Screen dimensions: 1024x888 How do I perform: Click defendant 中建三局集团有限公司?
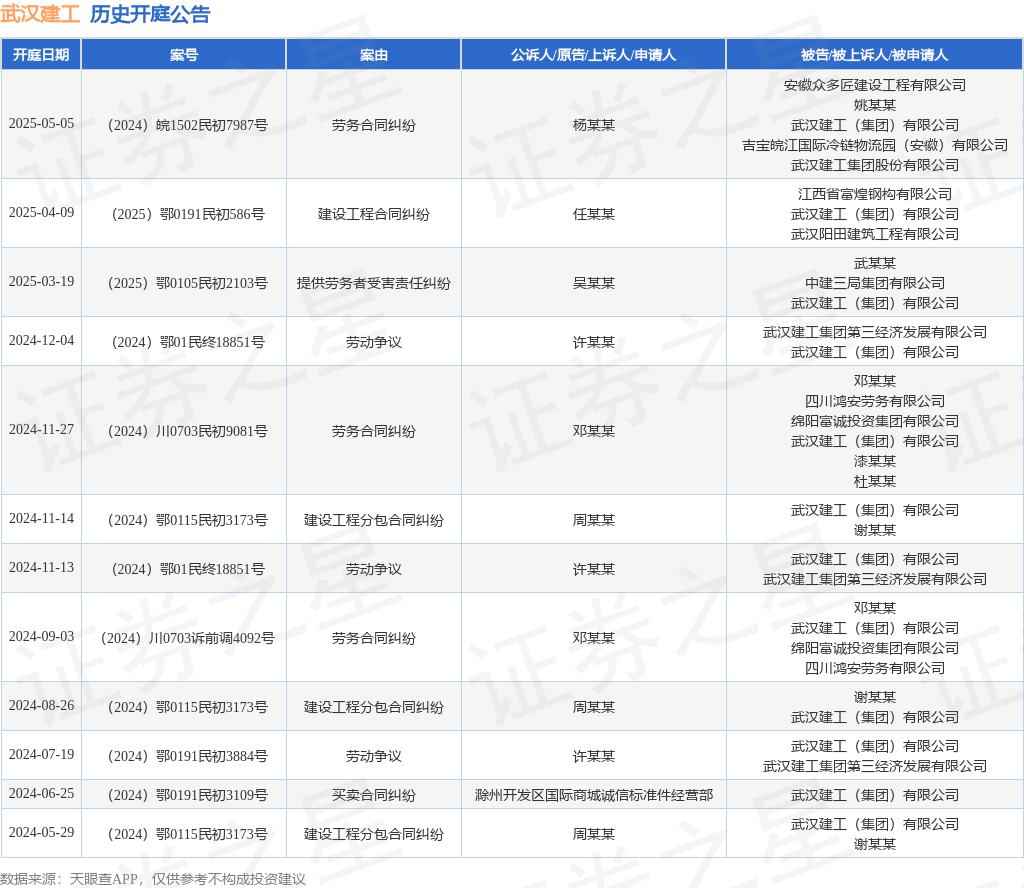click(x=874, y=283)
